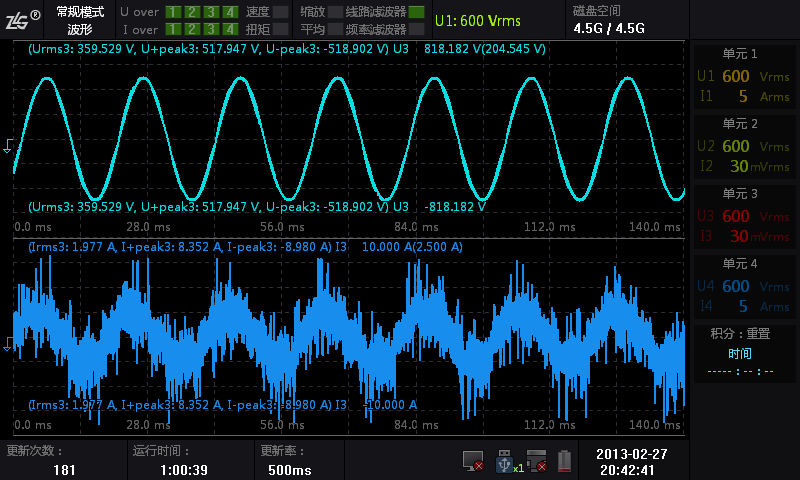Click the U3 voltage zero-level marker arrow
The height and width of the screenshot is (480, 800).
click(8, 146)
